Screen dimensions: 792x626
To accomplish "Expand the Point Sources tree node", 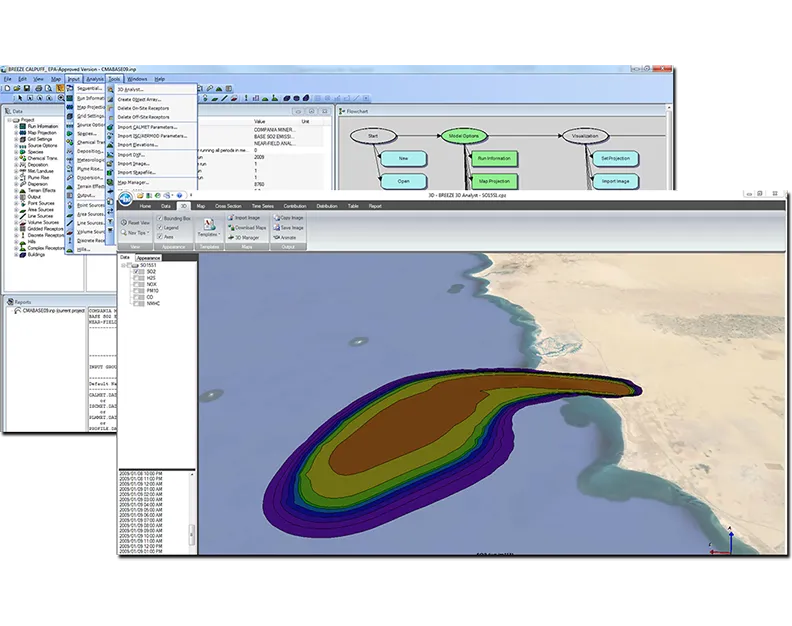I will (17, 201).
